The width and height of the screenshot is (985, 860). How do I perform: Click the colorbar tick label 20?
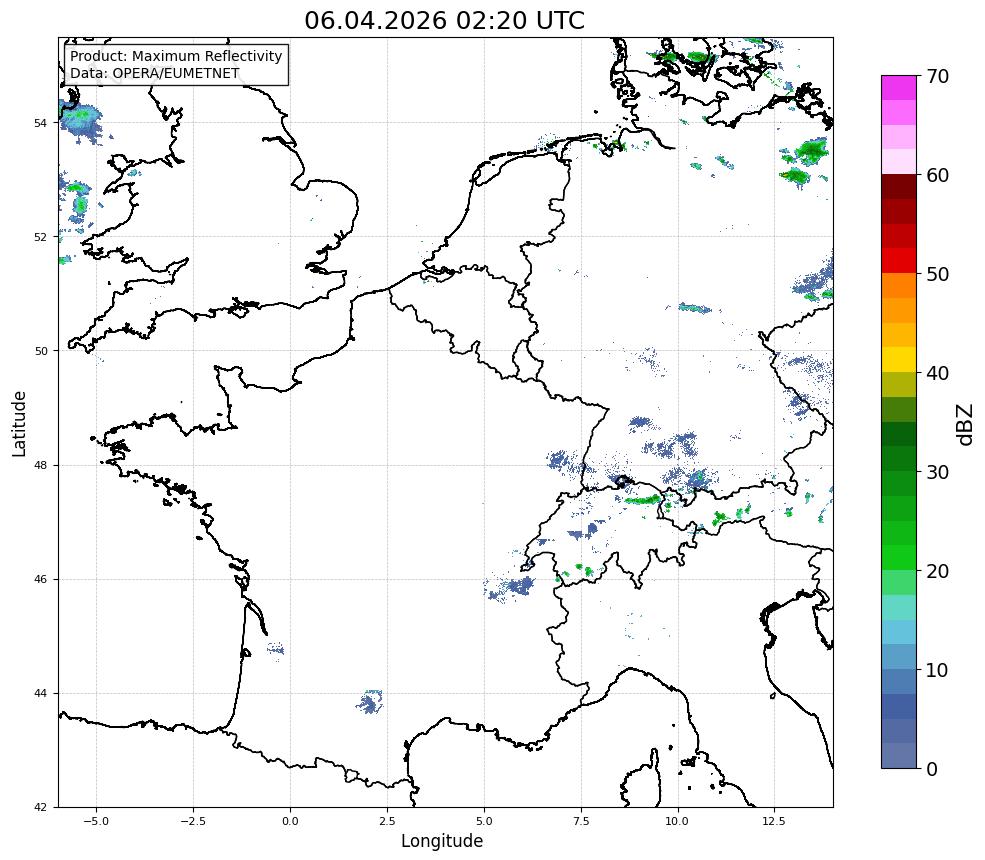[937, 572]
